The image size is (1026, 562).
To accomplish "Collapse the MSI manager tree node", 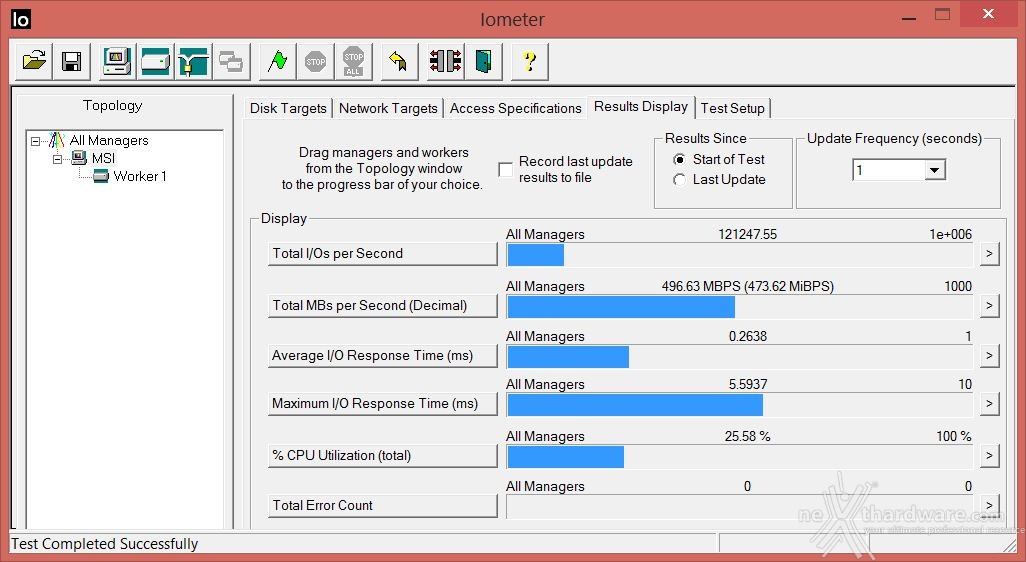I will (x=58, y=158).
